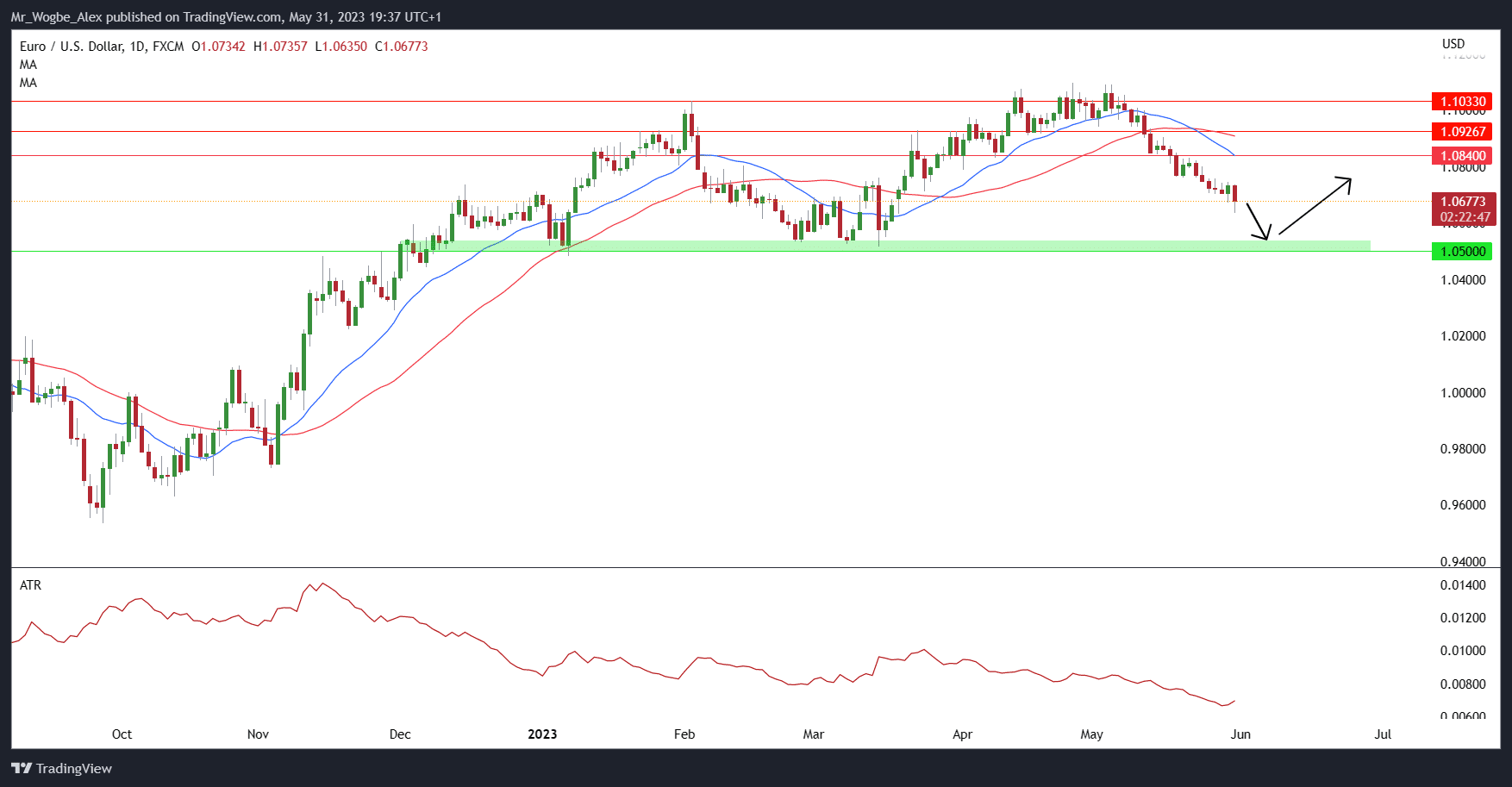Click the Euro / U.S. Dollar symbol title
The image size is (1512, 787).
click(72, 47)
